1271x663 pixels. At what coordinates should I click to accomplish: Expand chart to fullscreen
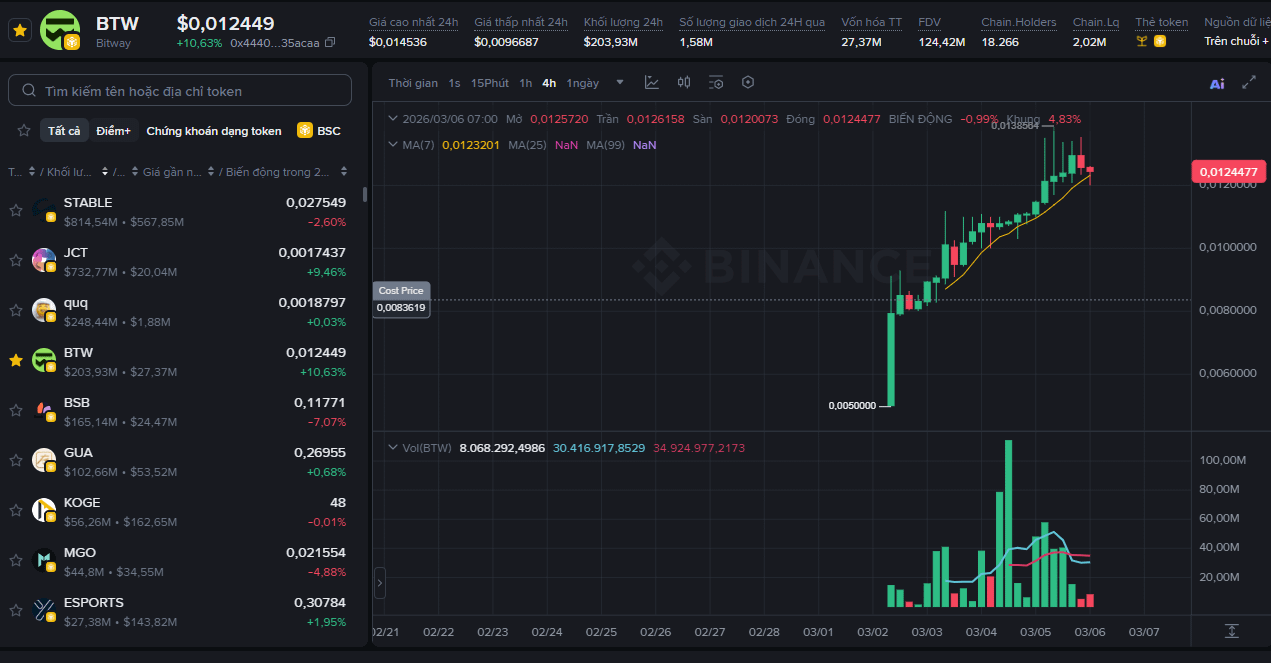pyautogui.click(x=1249, y=83)
